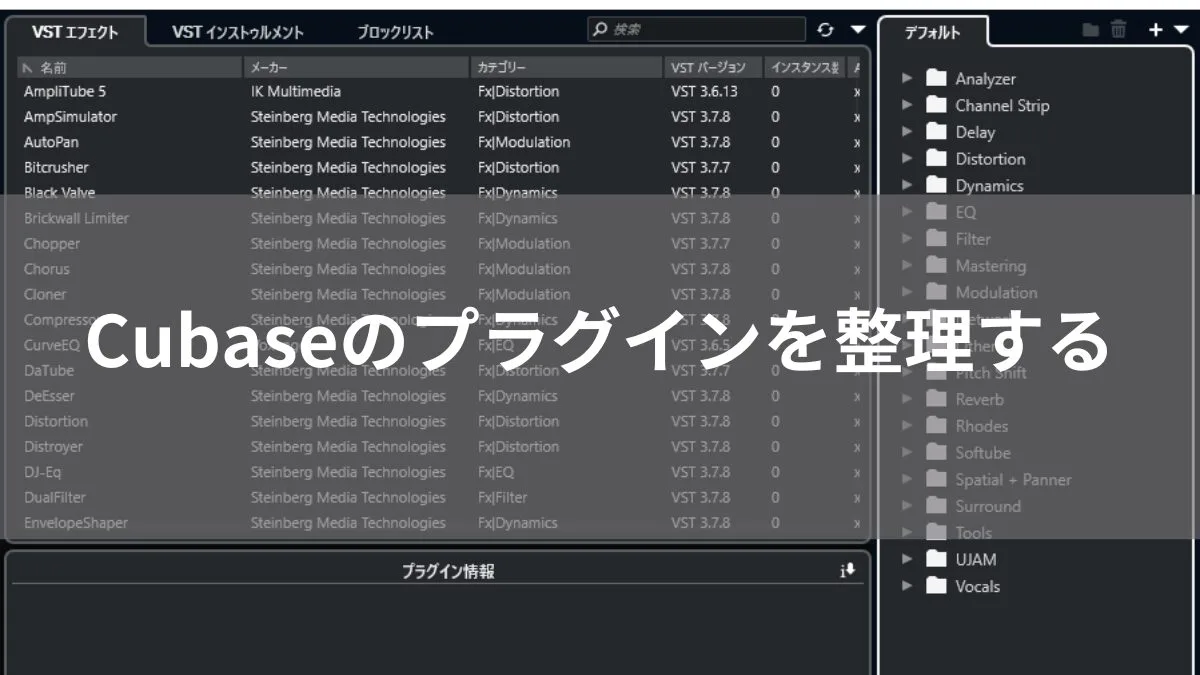This screenshot has width=1200, height=675.
Task: Click the Spatial + Panner folder icon
Action: click(936, 480)
